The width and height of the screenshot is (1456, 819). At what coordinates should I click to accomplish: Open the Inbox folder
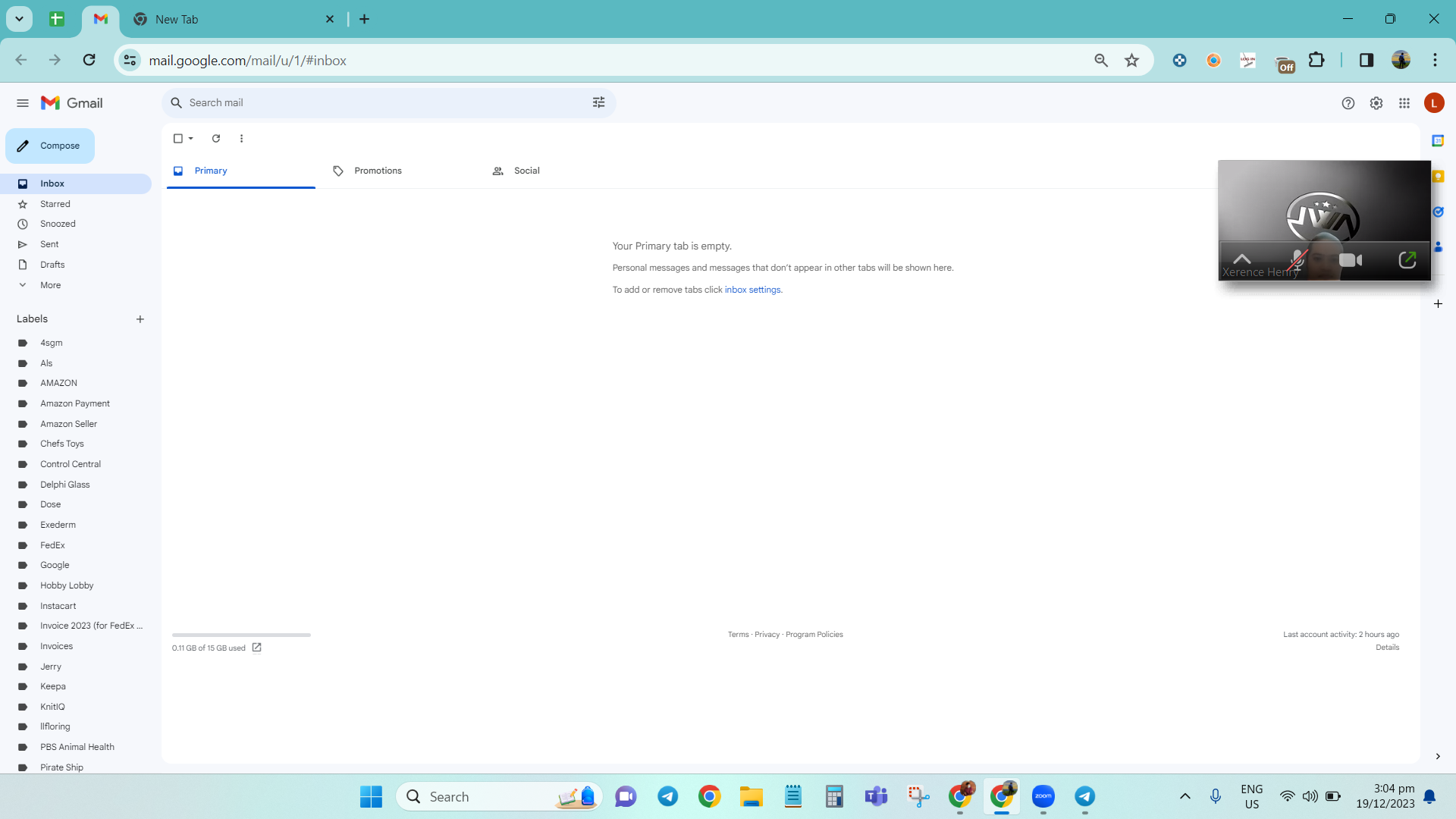76,184
